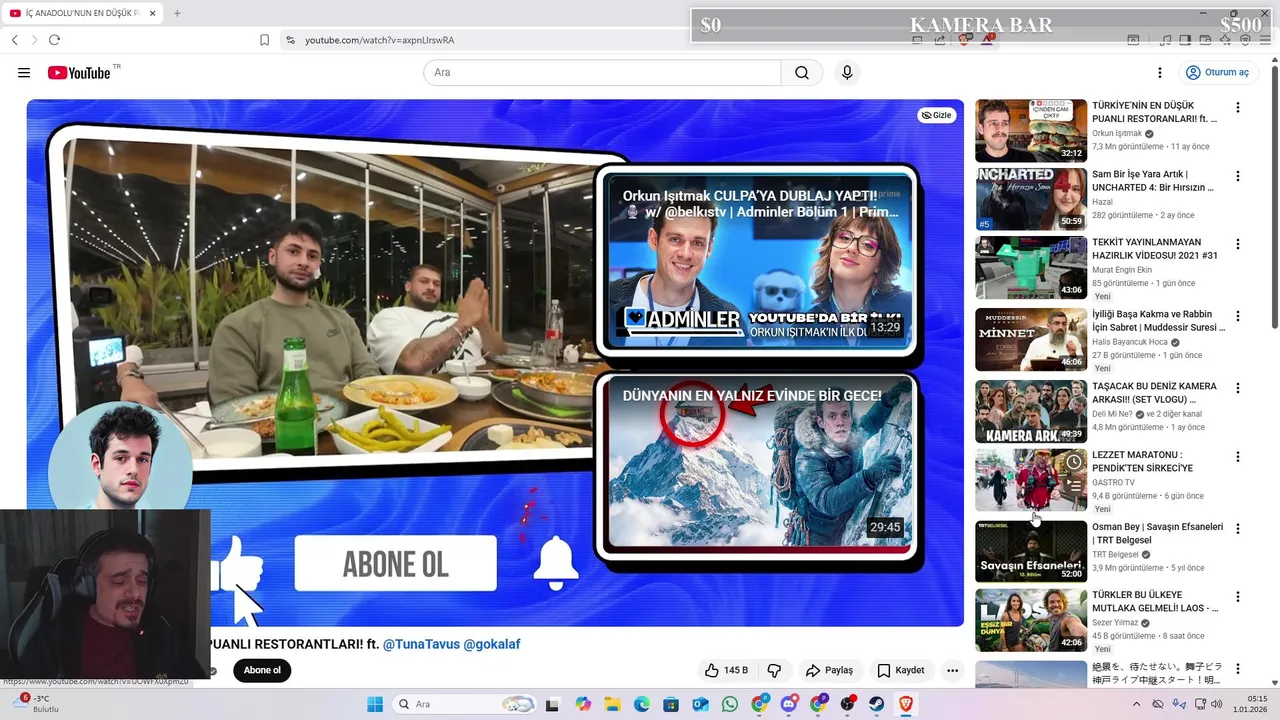Screen dimensions: 1280x720
Task: Reload the page with refresh icon
Action: (54, 40)
